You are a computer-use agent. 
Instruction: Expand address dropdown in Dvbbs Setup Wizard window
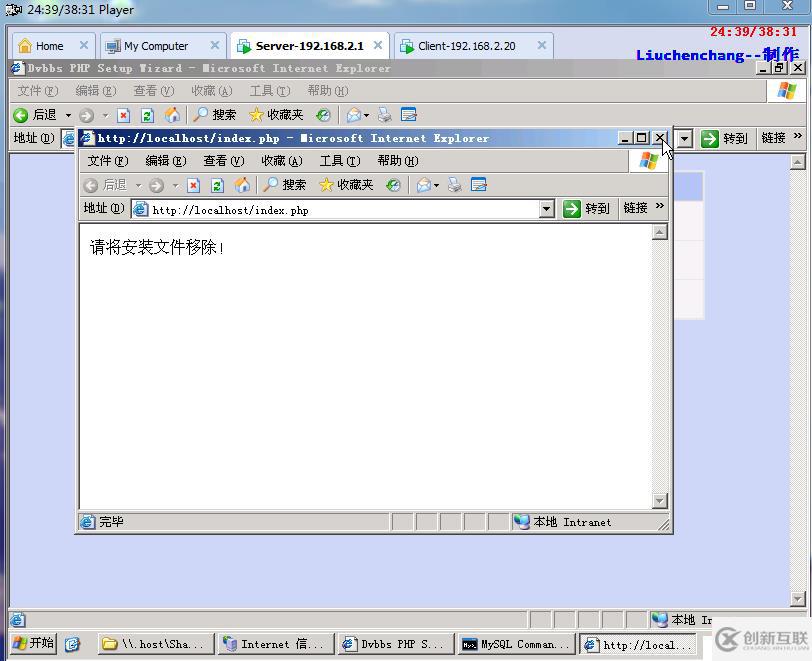pos(685,139)
